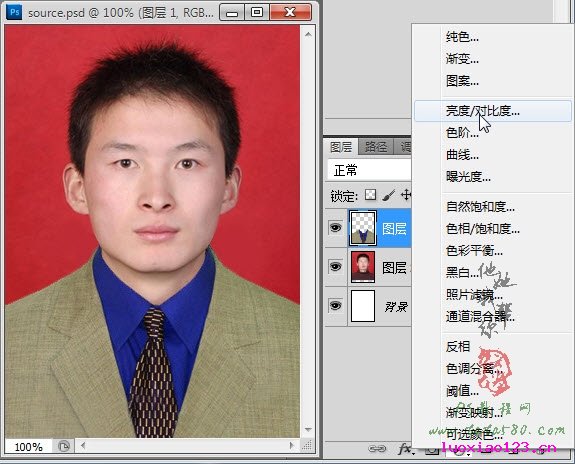
Task: Click document scroll down arrow
Action: pyautogui.click(x=308, y=429)
